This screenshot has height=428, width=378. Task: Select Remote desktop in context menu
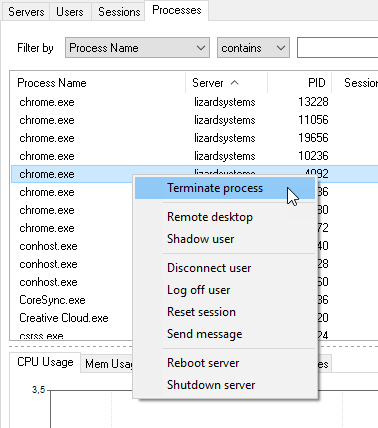225,217
